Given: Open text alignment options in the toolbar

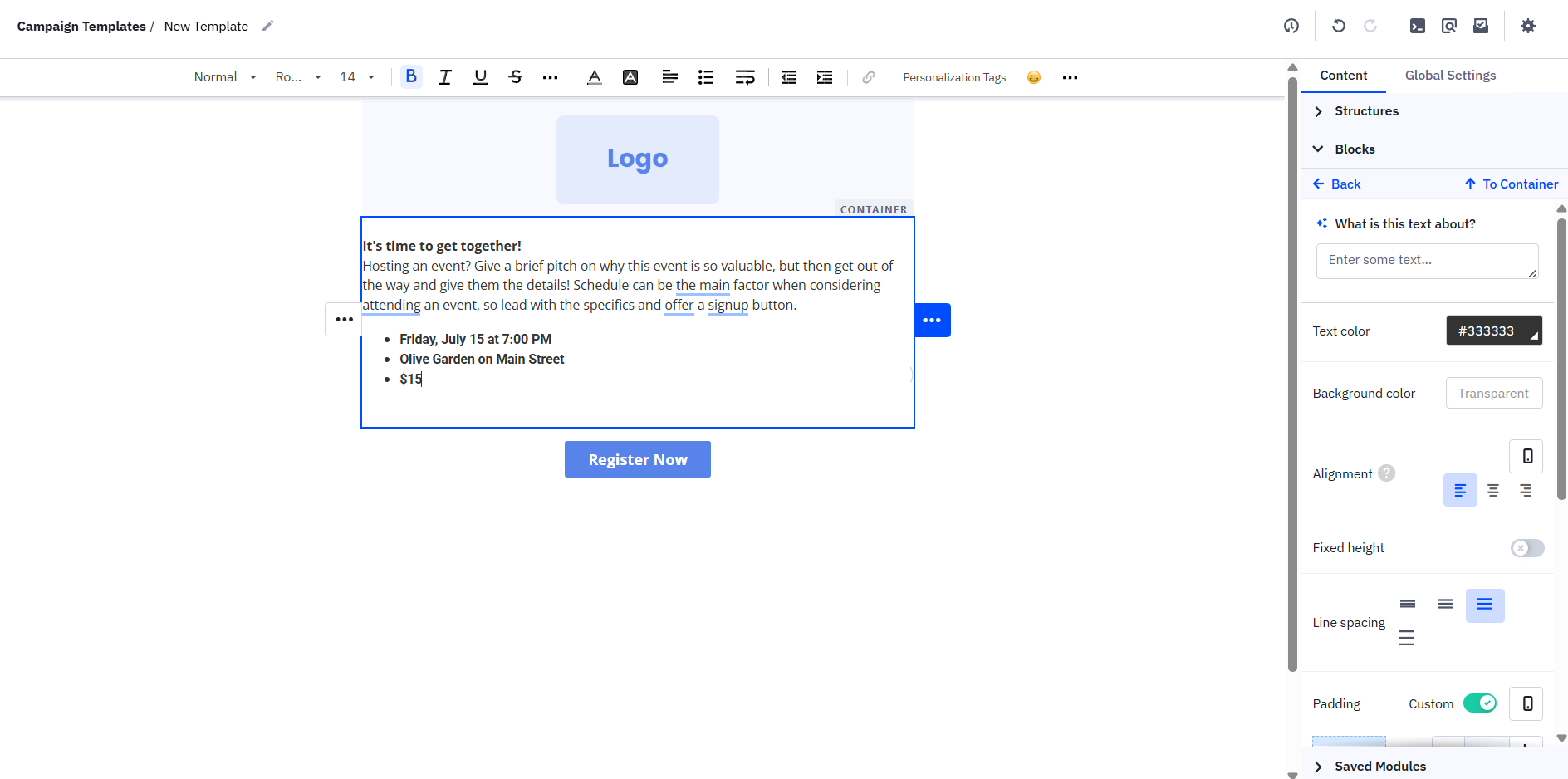Looking at the screenshot, I should (669, 77).
